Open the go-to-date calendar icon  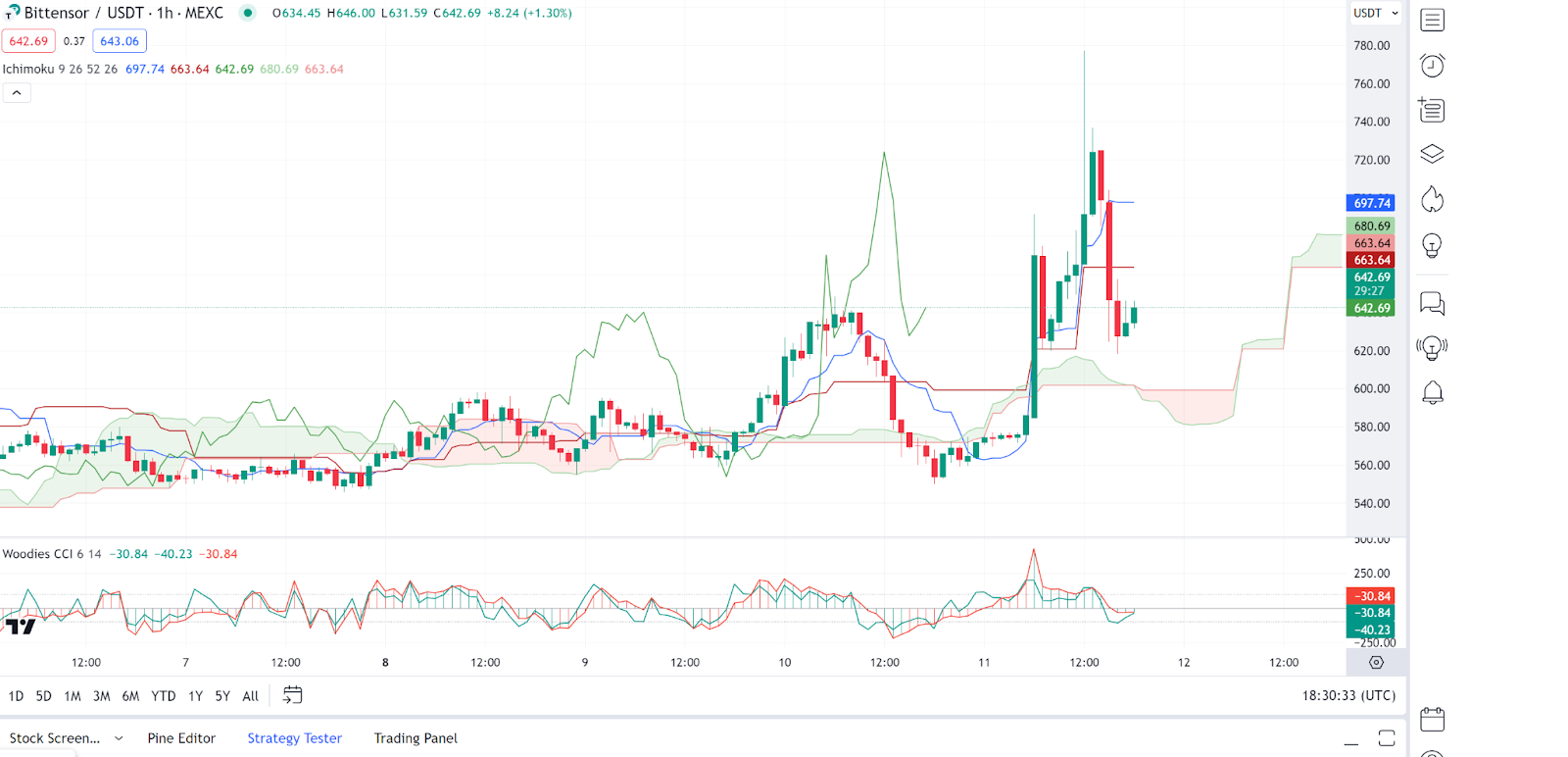[x=292, y=695]
